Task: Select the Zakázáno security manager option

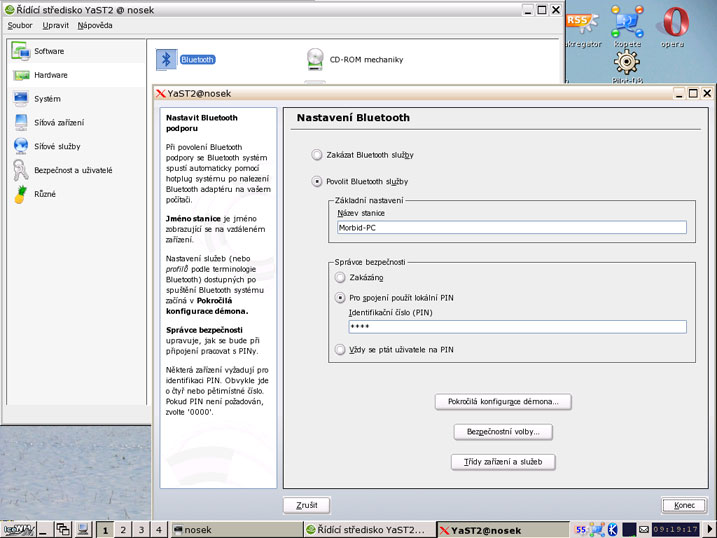Action: tap(340, 277)
